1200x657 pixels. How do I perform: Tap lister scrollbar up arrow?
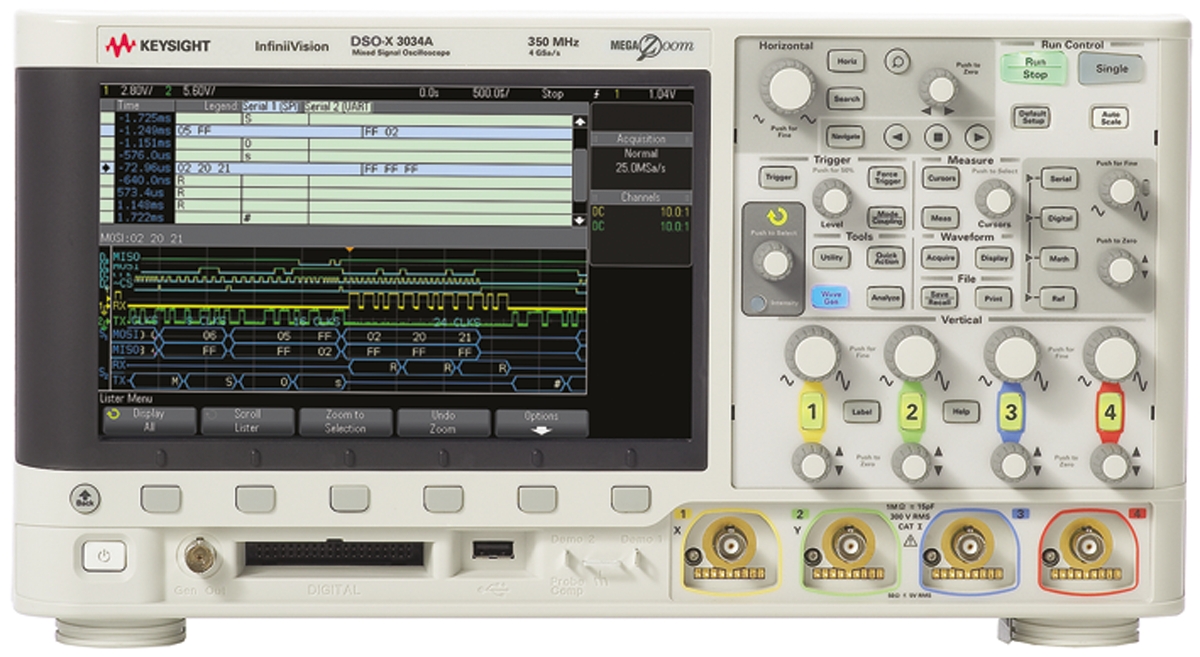[x=578, y=121]
